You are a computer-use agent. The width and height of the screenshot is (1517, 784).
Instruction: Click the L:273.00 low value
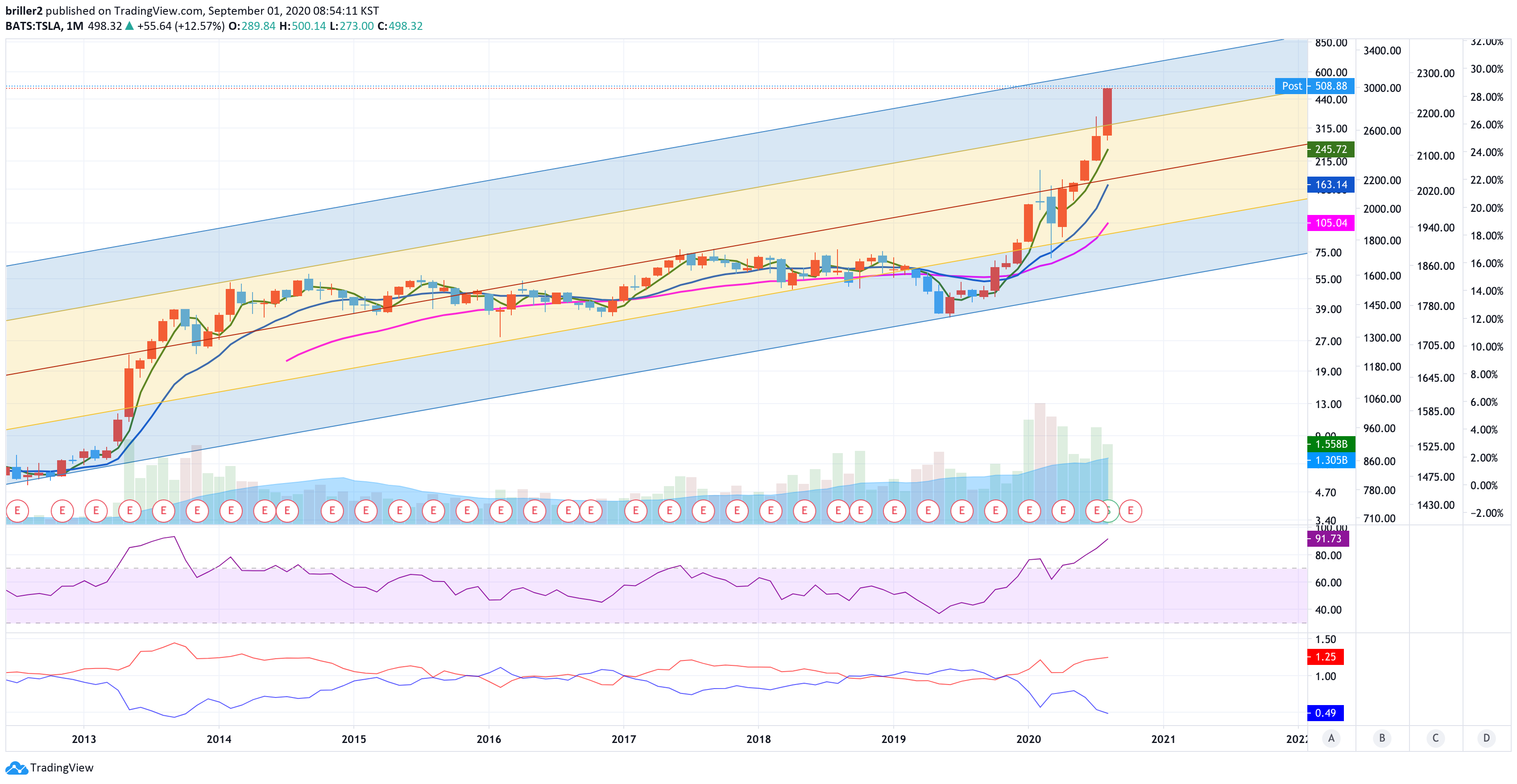pos(352,26)
